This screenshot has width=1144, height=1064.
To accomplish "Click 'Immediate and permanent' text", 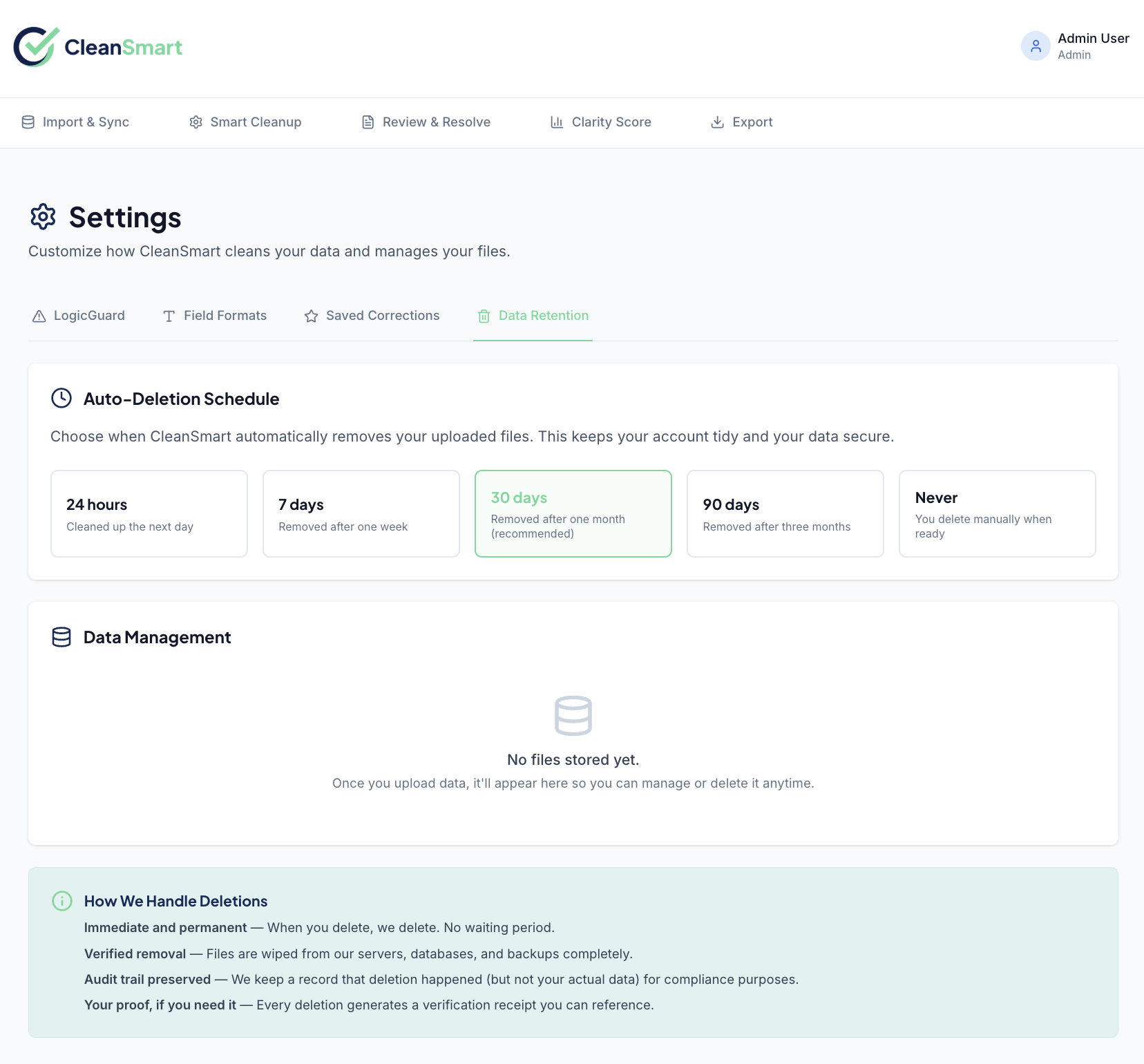I will pos(166,927).
